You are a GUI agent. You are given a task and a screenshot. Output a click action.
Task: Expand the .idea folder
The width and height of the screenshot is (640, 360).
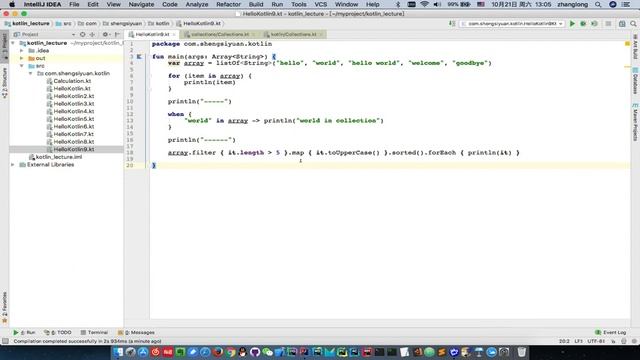tap(22, 51)
